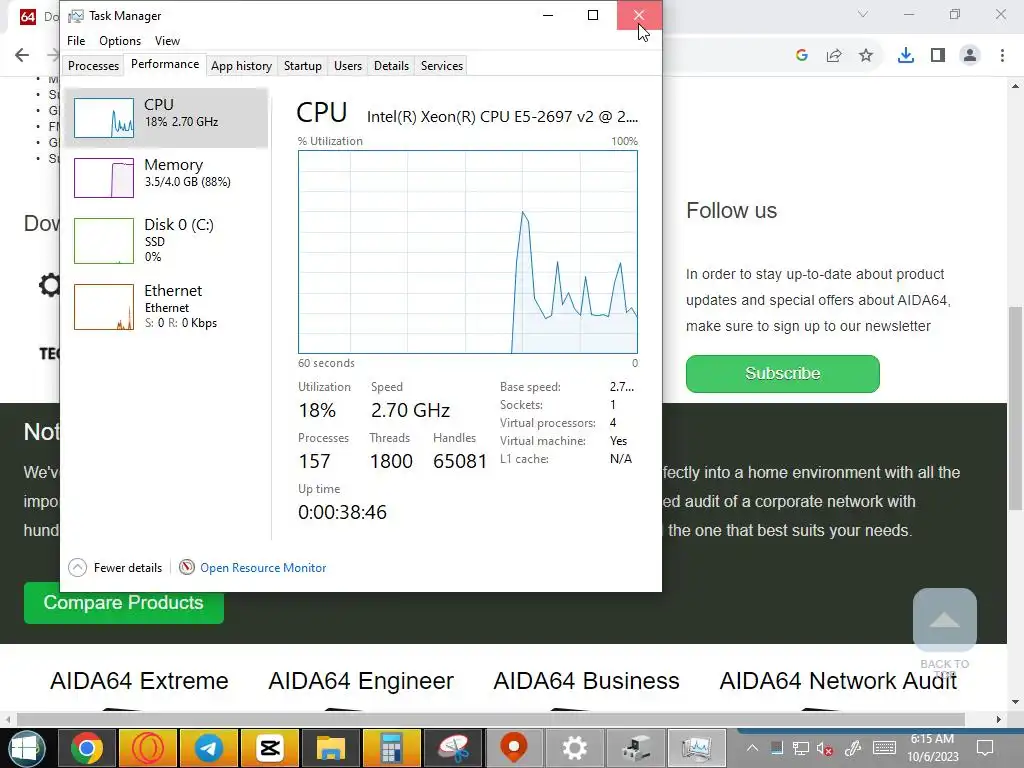Open Snipping Tool from the taskbar
The height and width of the screenshot is (768, 1024).
tap(453, 748)
